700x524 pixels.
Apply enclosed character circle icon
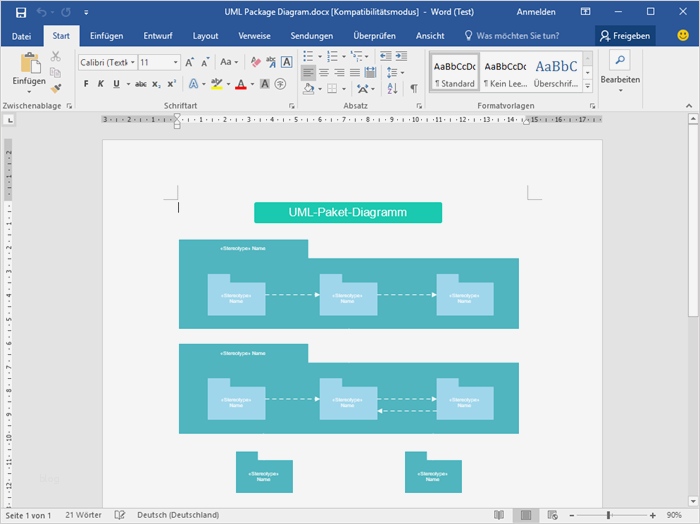[280, 84]
